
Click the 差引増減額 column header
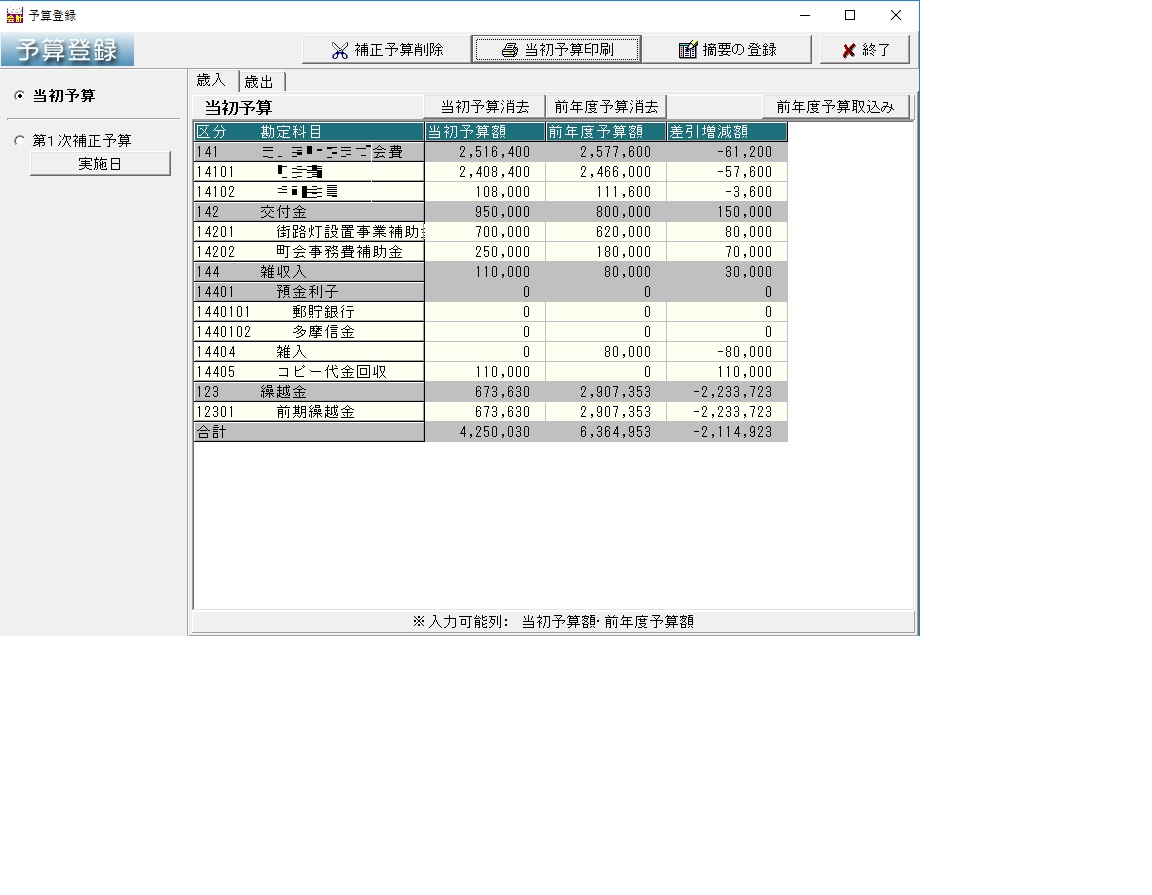point(727,132)
